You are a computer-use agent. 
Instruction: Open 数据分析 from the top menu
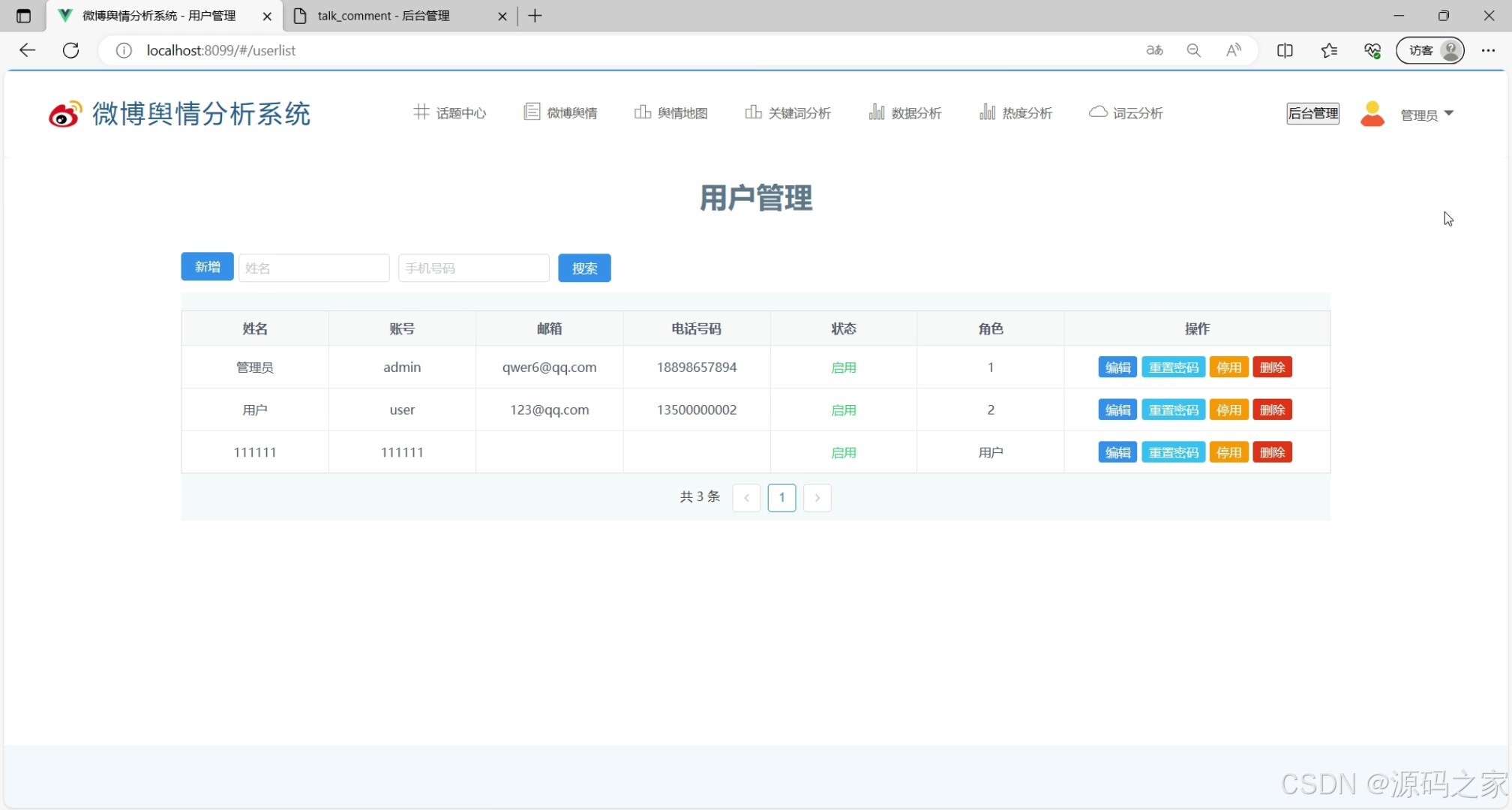click(904, 112)
